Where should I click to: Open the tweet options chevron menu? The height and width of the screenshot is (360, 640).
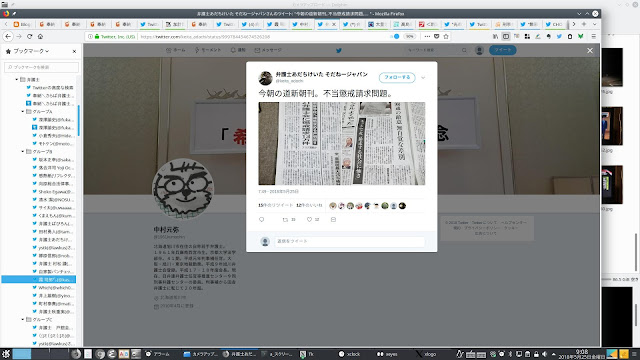423,78
